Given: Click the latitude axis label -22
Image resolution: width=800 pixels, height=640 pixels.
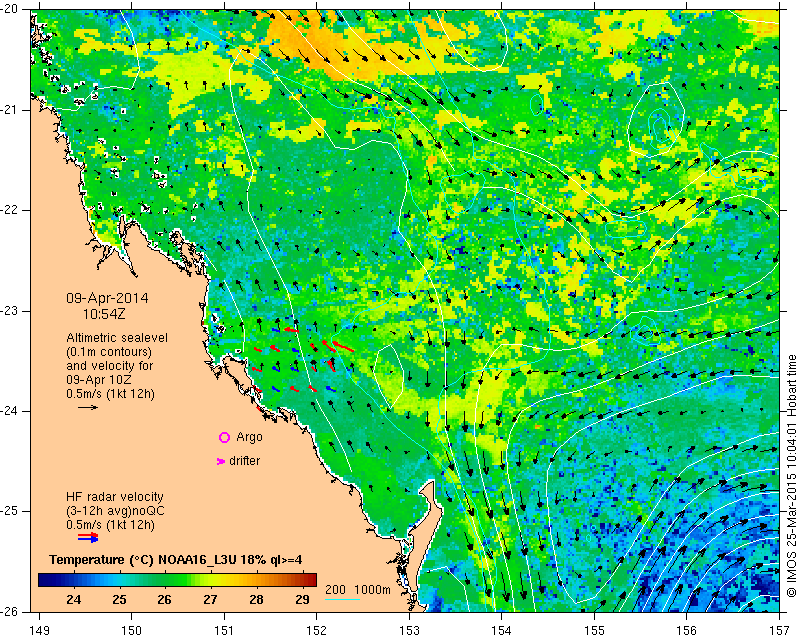Looking at the screenshot, I should tap(10, 210).
